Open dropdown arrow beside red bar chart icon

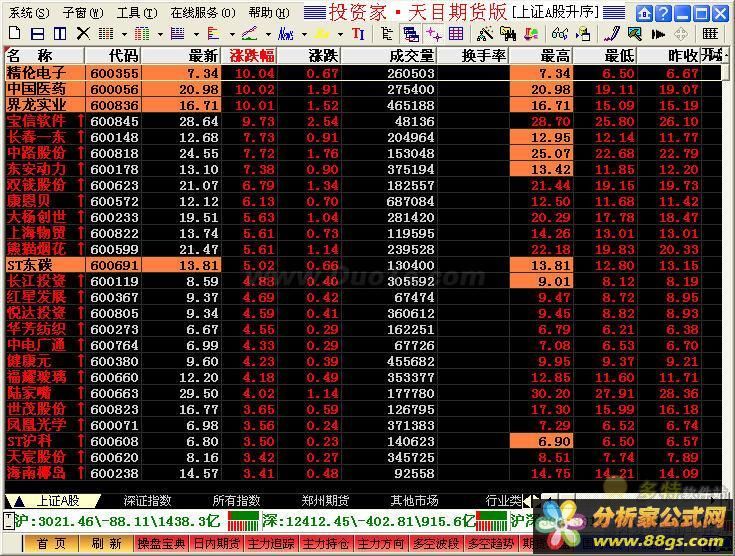232,34
